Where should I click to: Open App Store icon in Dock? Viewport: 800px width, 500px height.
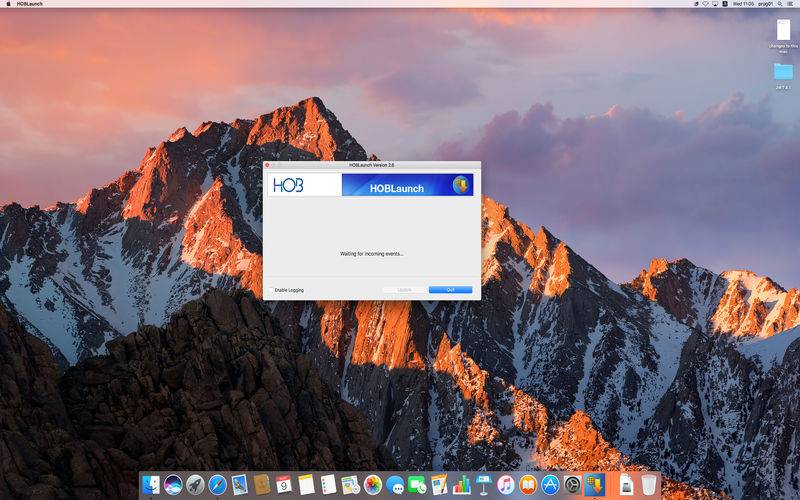click(x=551, y=485)
